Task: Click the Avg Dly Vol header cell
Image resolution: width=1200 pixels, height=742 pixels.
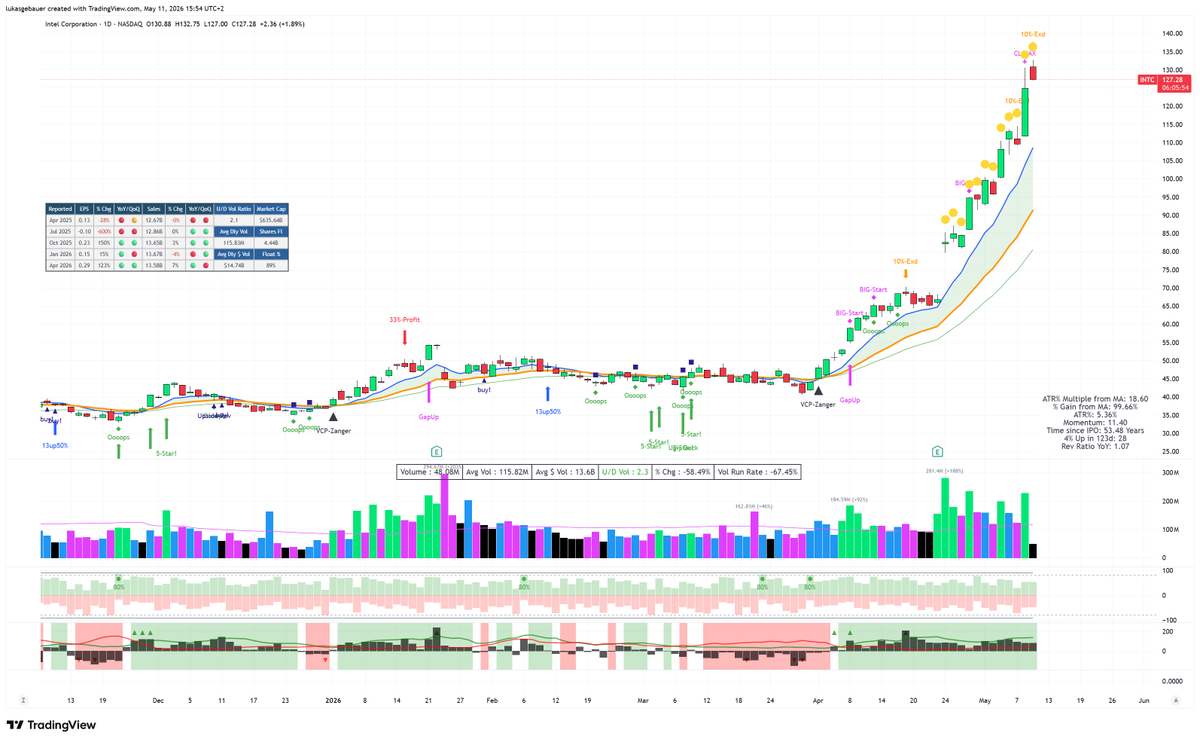Action: click(x=235, y=231)
